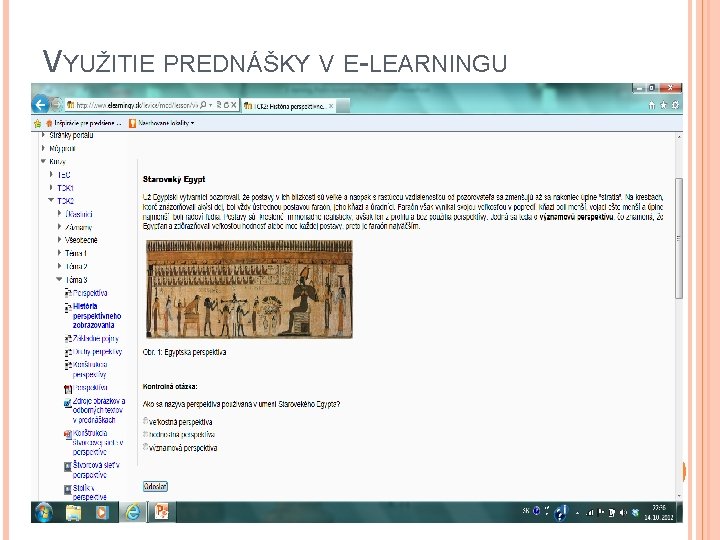Click the Staroveký Egypt heading

(174, 179)
